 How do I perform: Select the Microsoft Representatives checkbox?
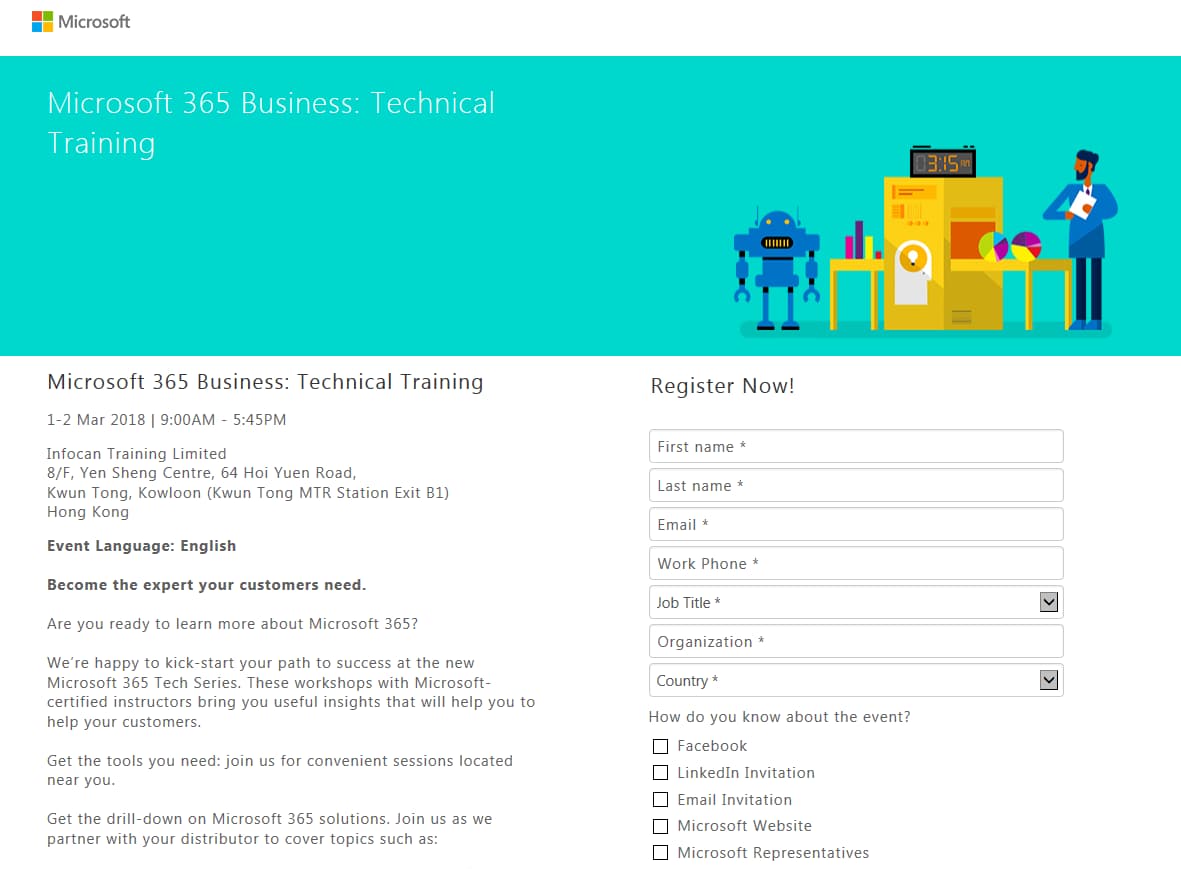coord(661,852)
